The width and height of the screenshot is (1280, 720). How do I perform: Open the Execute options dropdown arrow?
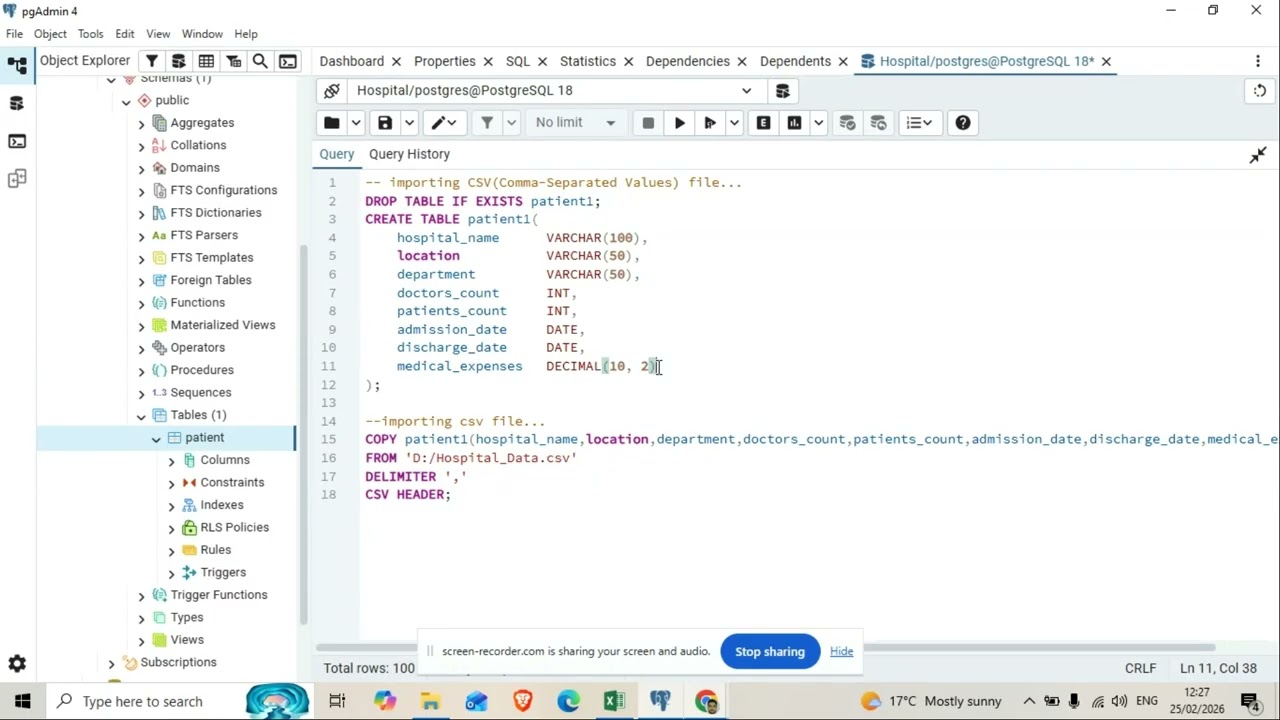coord(734,123)
